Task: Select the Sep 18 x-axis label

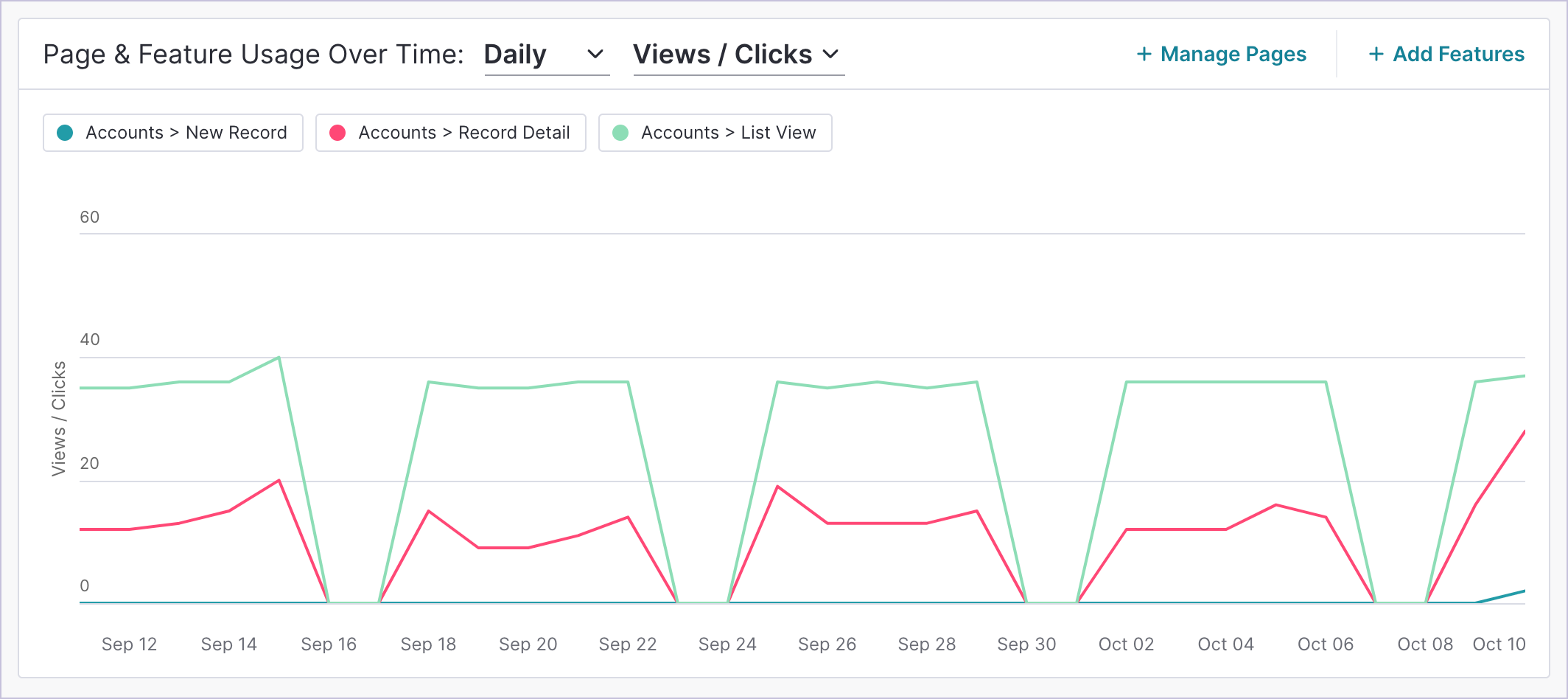Action: [428, 644]
